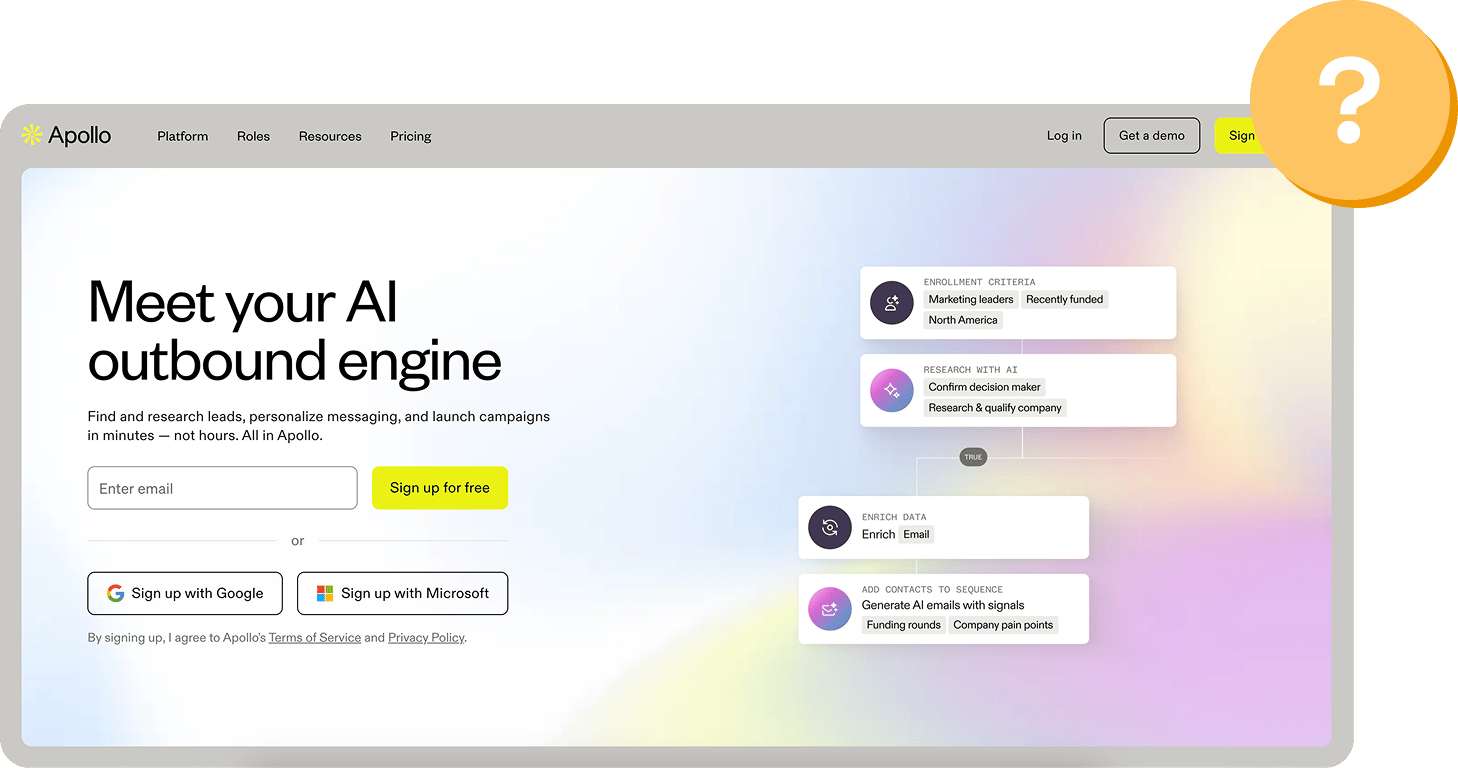Viewport: 1458px width, 768px height.
Task: Open the Terms of Service link
Action: [x=315, y=638]
